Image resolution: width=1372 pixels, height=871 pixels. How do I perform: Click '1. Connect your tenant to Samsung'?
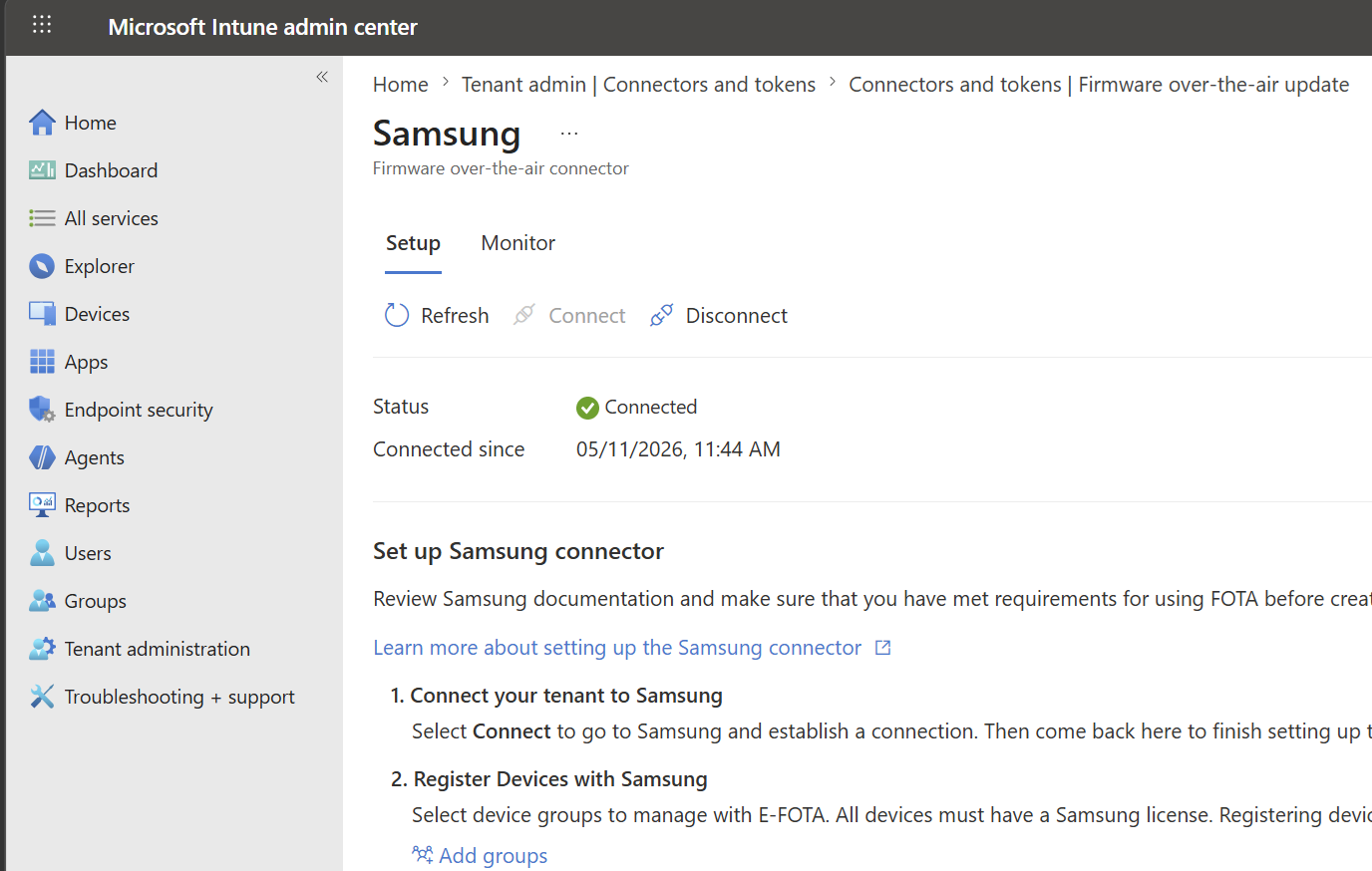coord(556,696)
